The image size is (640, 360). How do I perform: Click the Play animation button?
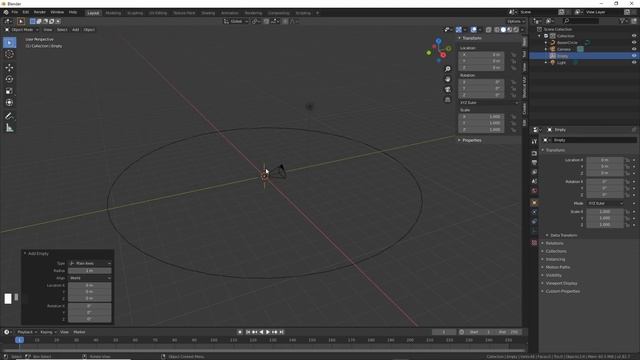pos(268,332)
